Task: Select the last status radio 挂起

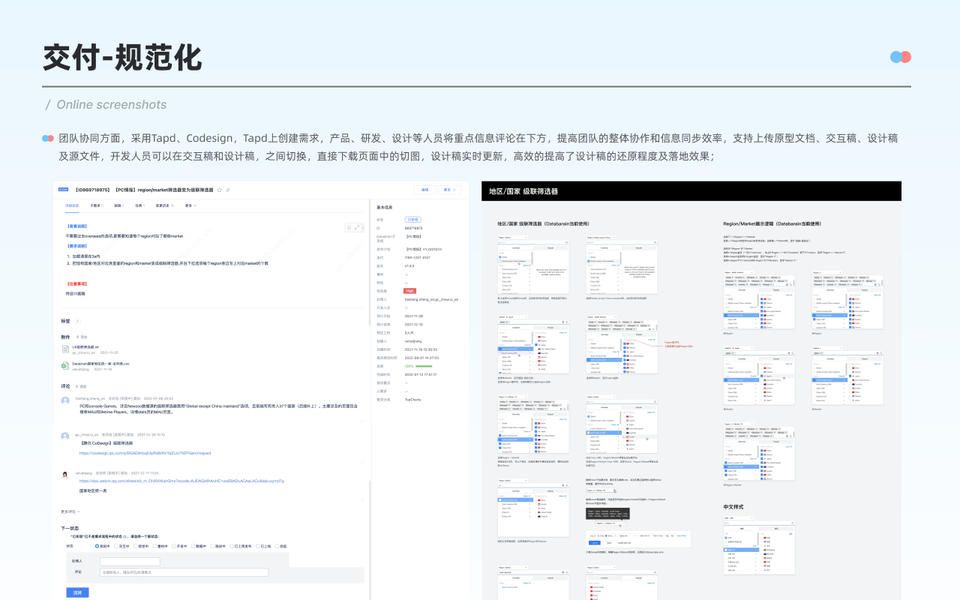Action: coord(277,546)
